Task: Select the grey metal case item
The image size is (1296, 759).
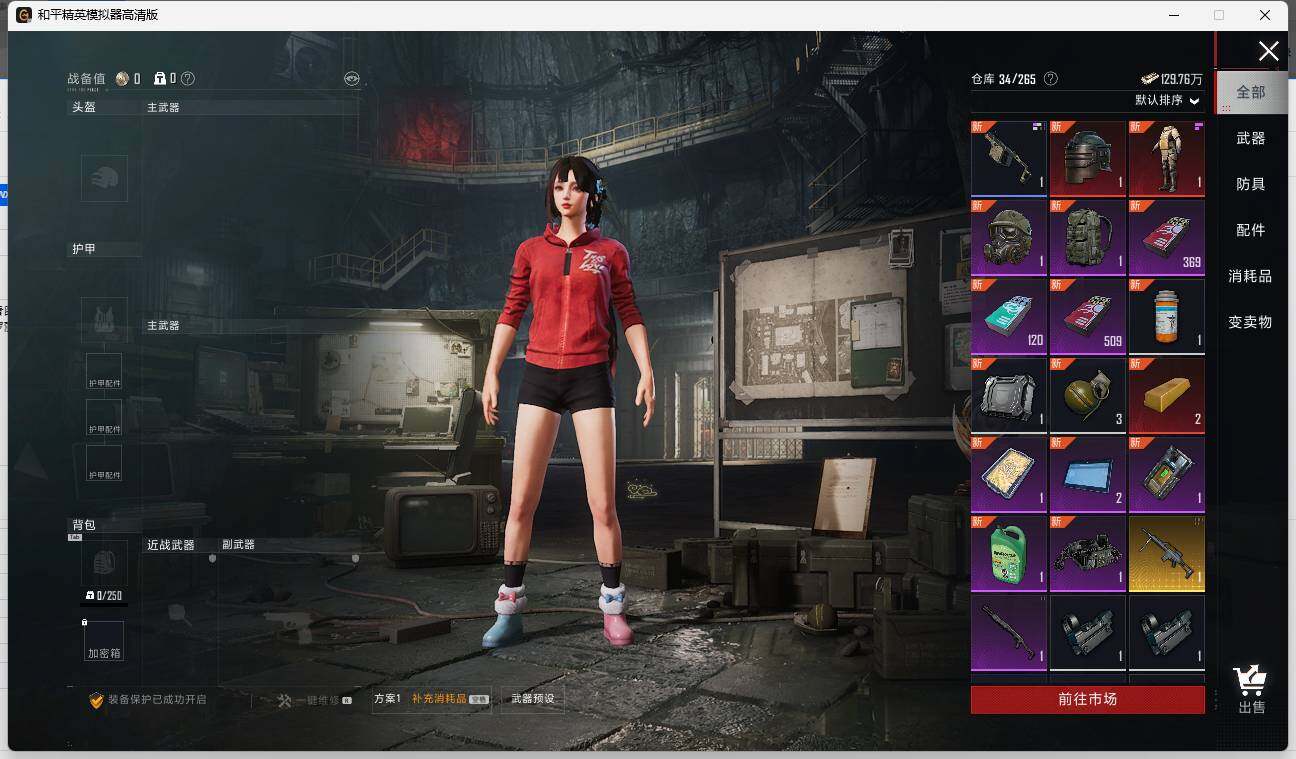Action: coord(1009,395)
